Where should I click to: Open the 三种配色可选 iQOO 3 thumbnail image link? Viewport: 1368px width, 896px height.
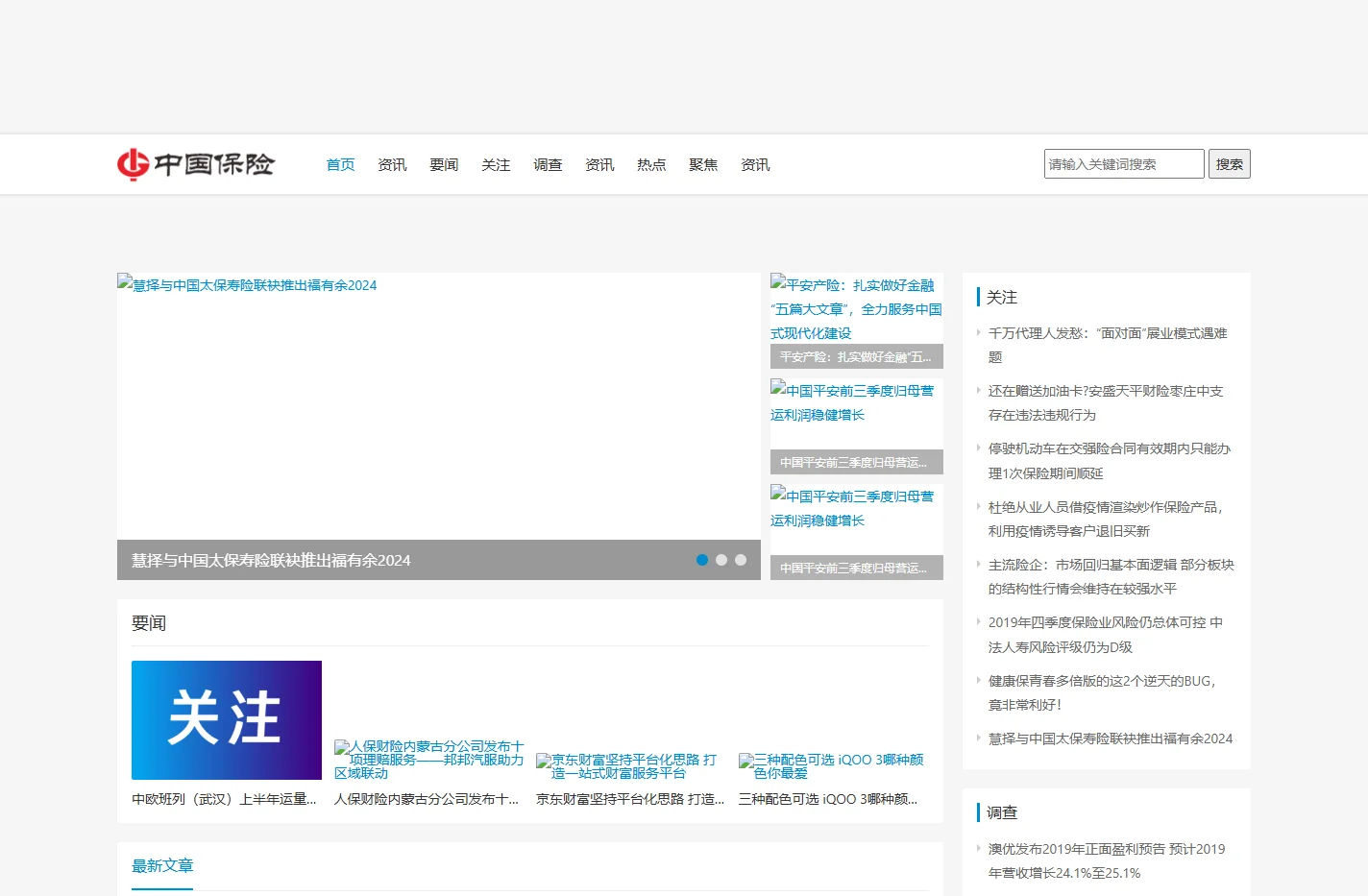[834, 766]
